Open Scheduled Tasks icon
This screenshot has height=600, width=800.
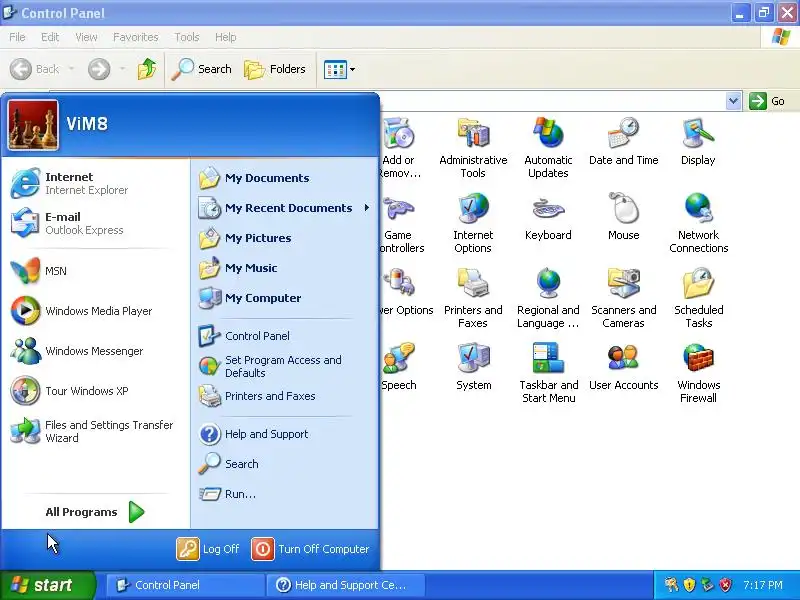(x=698, y=298)
